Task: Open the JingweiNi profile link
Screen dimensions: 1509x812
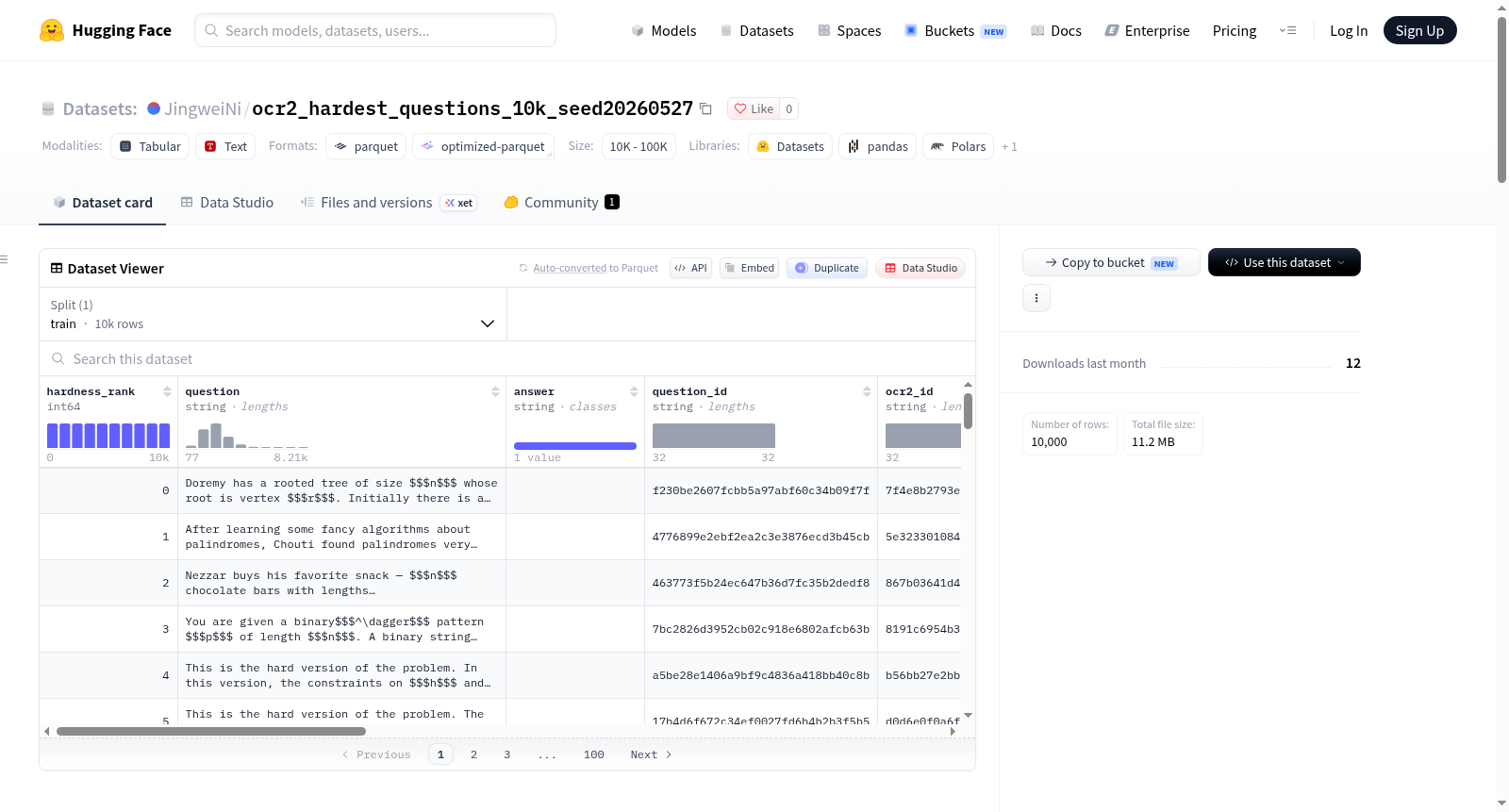Action: 203,108
